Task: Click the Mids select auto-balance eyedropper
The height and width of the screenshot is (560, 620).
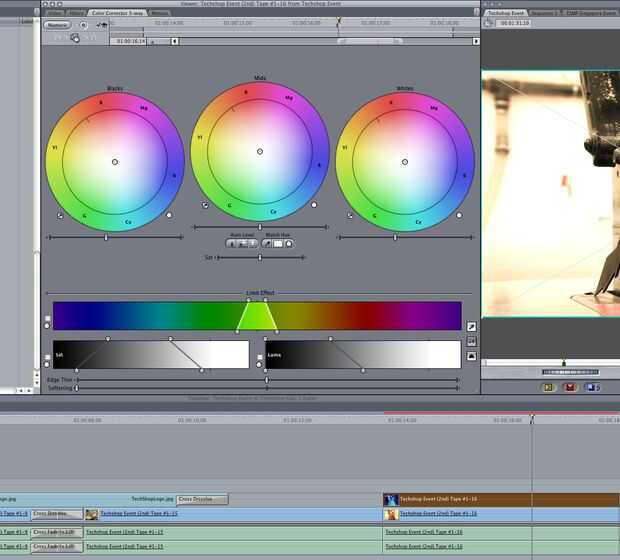Action: 206,206
